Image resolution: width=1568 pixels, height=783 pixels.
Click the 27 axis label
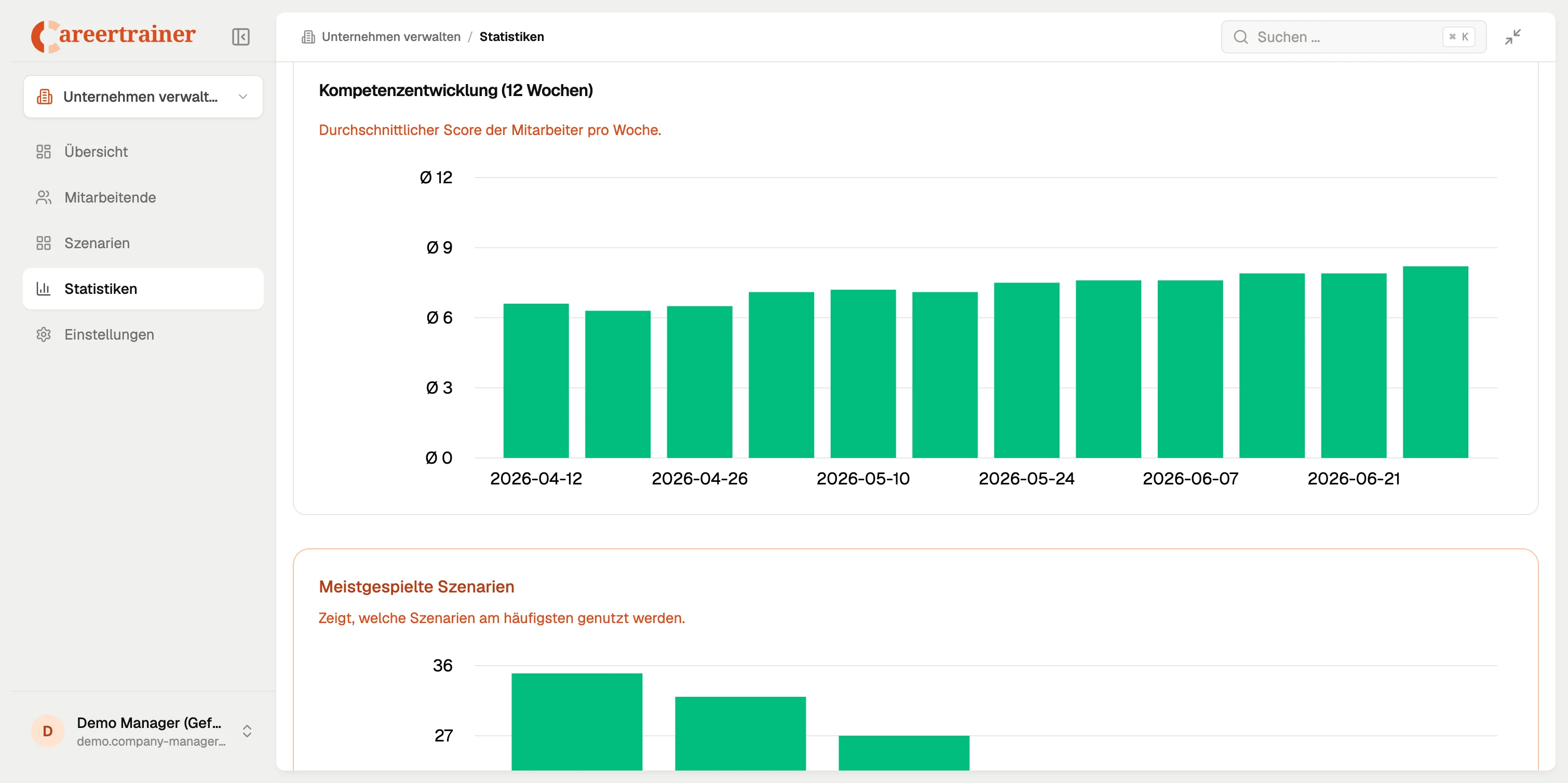point(443,736)
